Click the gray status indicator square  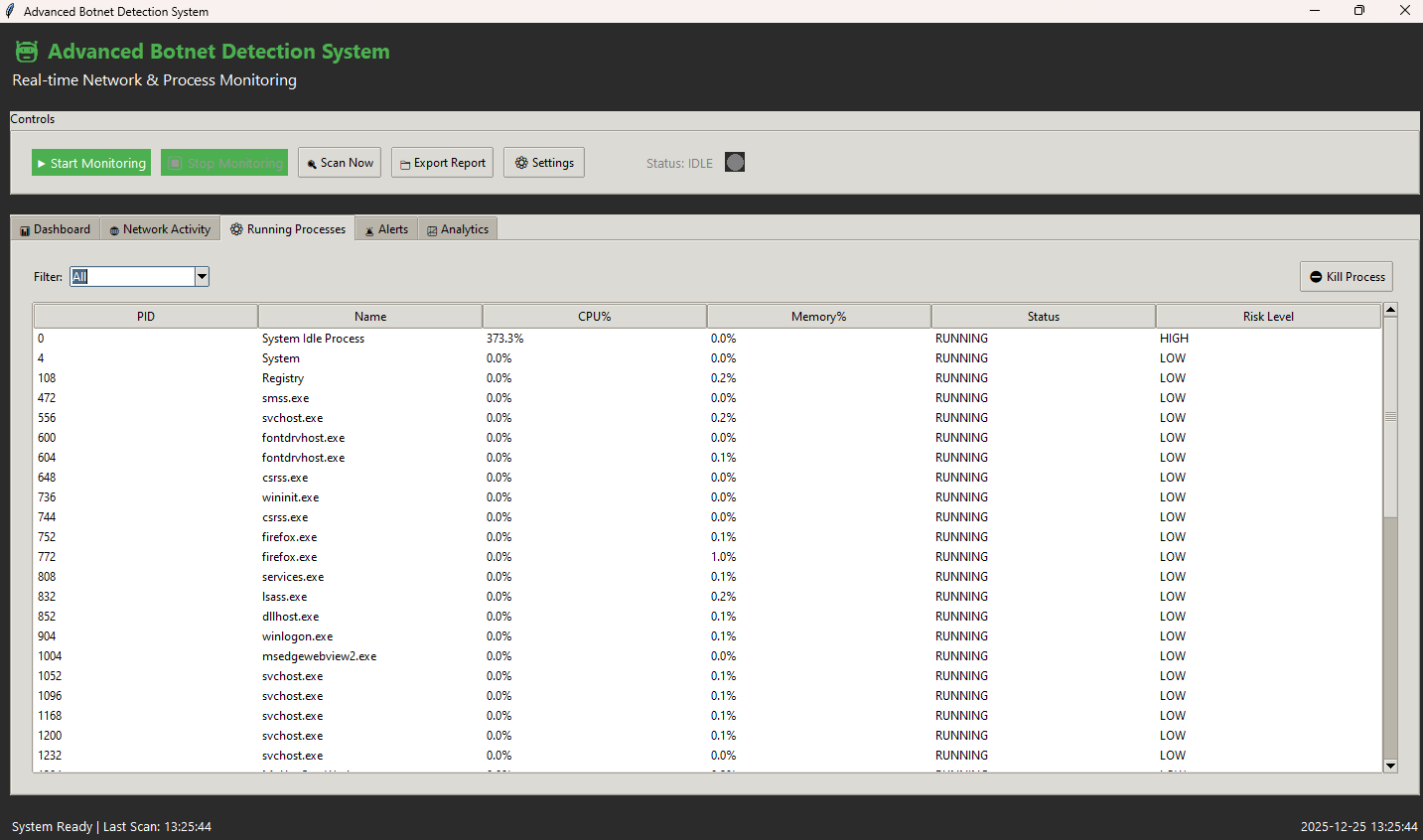(x=735, y=162)
